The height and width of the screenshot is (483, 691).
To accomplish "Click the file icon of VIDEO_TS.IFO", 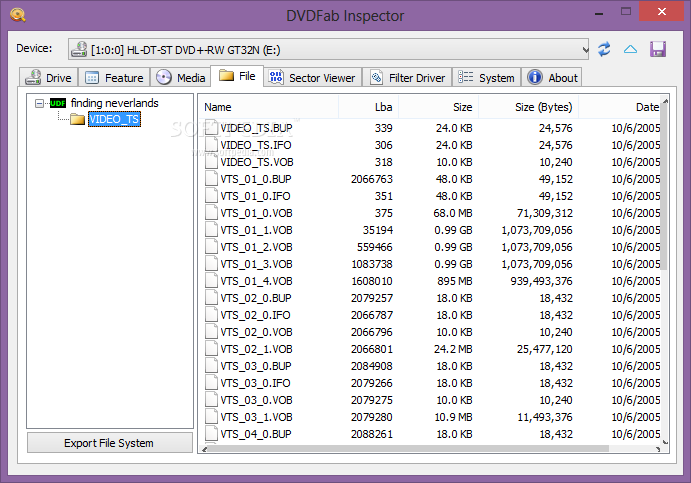I will coord(212,145).
